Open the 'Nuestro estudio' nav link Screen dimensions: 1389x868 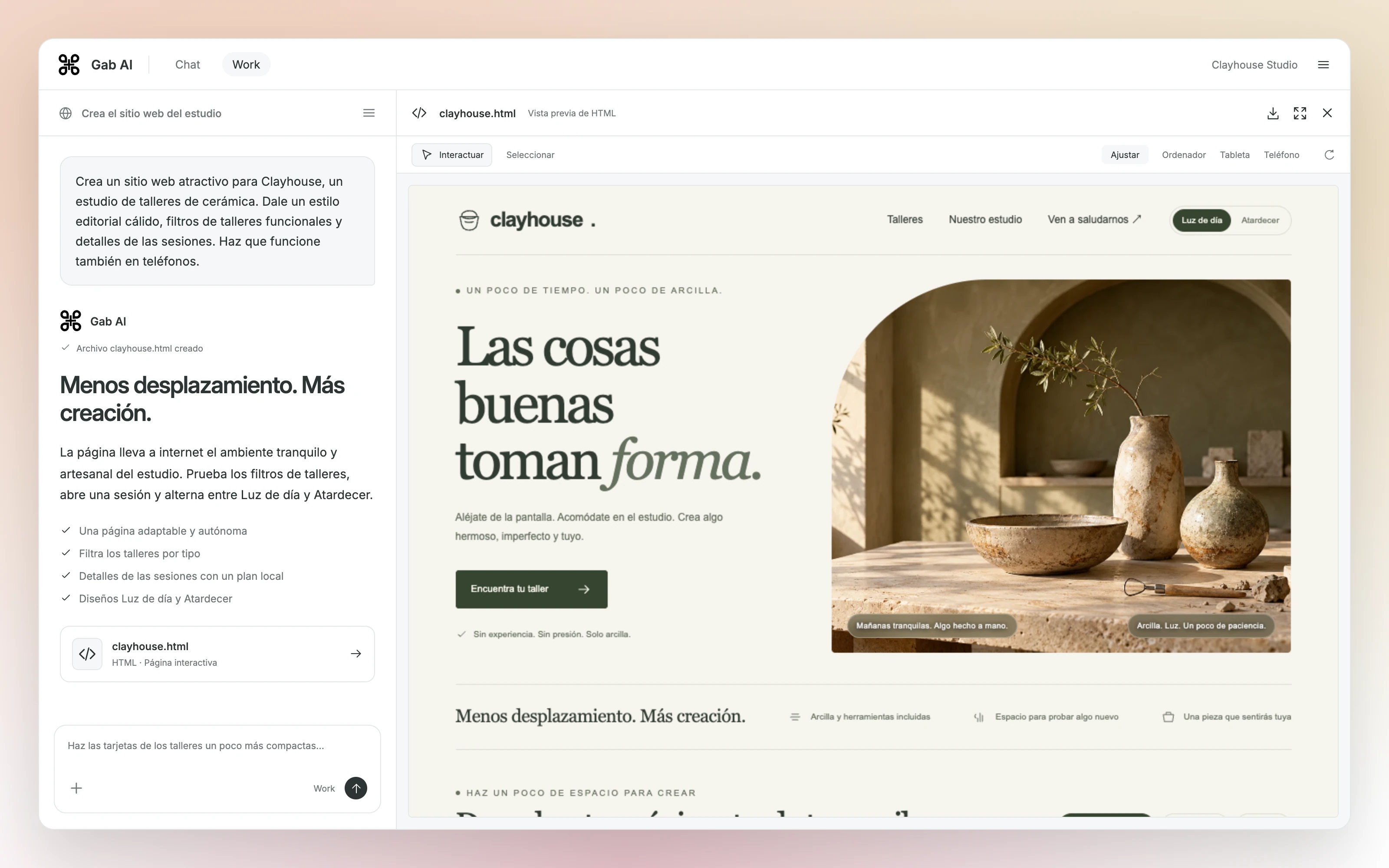(985, 219)
